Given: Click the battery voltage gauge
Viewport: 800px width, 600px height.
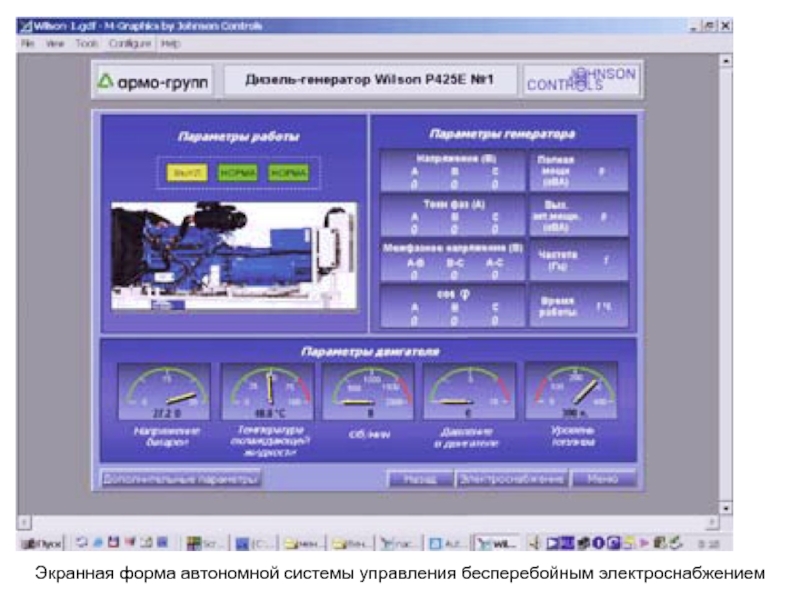Looking at the screenshot, I should pyautogui.click(x=164, y=392).
